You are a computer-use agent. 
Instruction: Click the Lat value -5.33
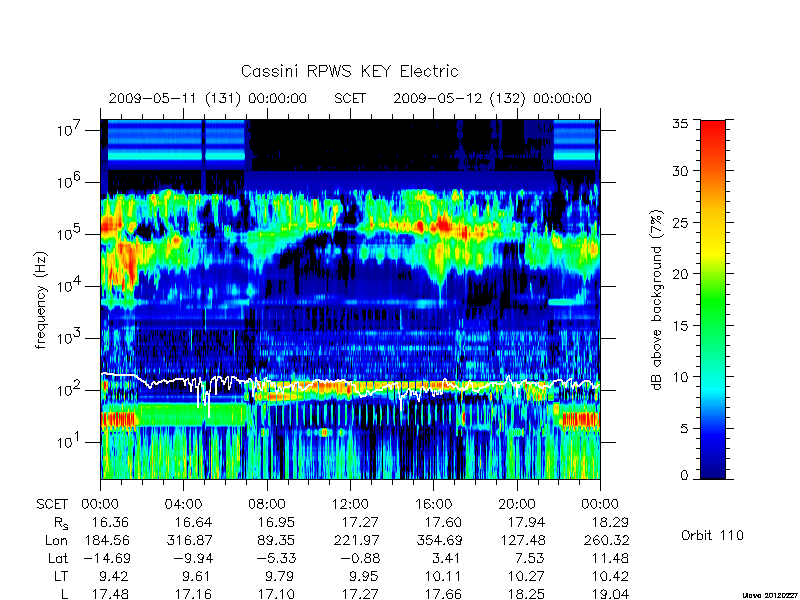[x=277, y=558]
